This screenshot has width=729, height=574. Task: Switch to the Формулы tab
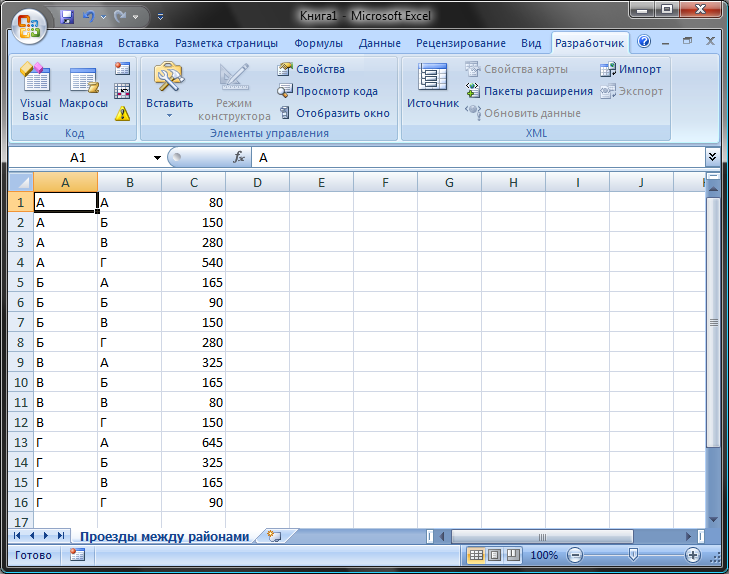(x=318, y=43)
